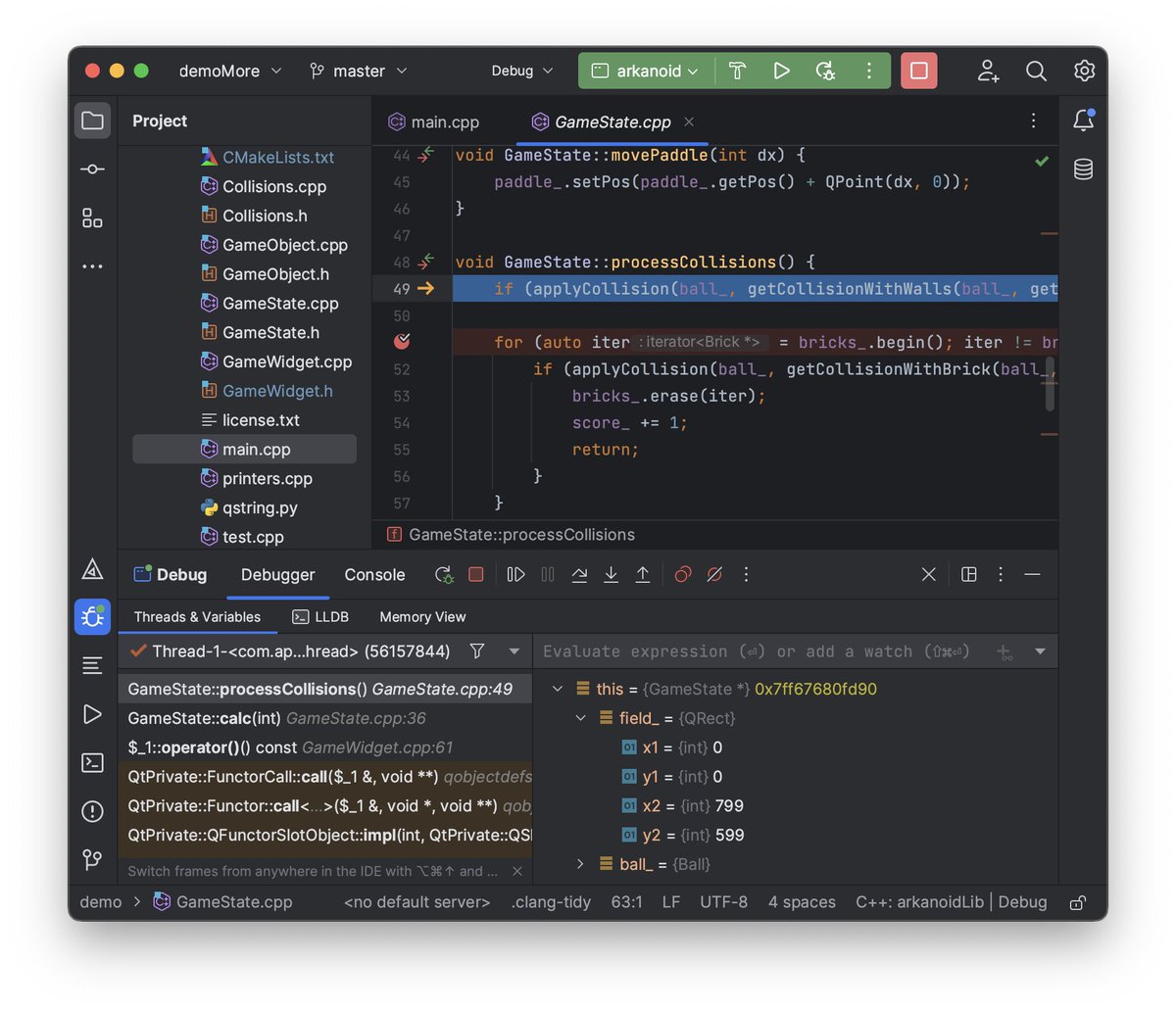Viewport: 1176px width, 1011px height.
Task: Open the Debug tool window bug icon
Action: point(92,617)
